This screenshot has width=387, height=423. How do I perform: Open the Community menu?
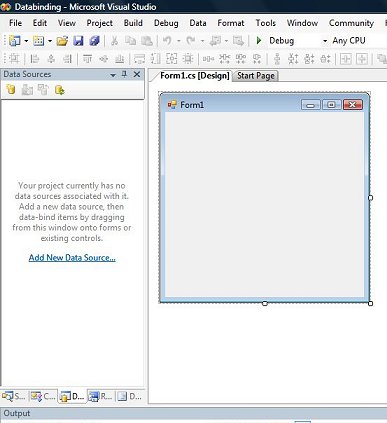351,23
